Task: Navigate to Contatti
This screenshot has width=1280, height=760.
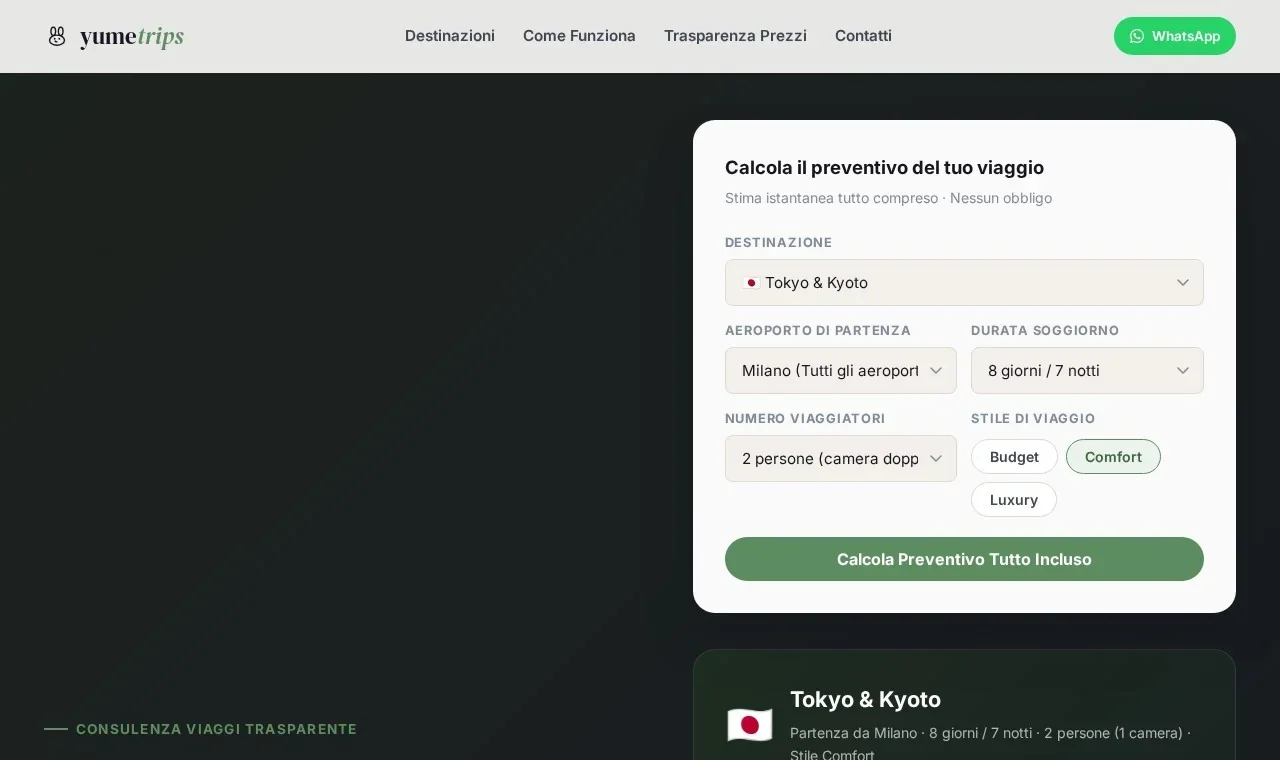Action: tap(863, 36)
